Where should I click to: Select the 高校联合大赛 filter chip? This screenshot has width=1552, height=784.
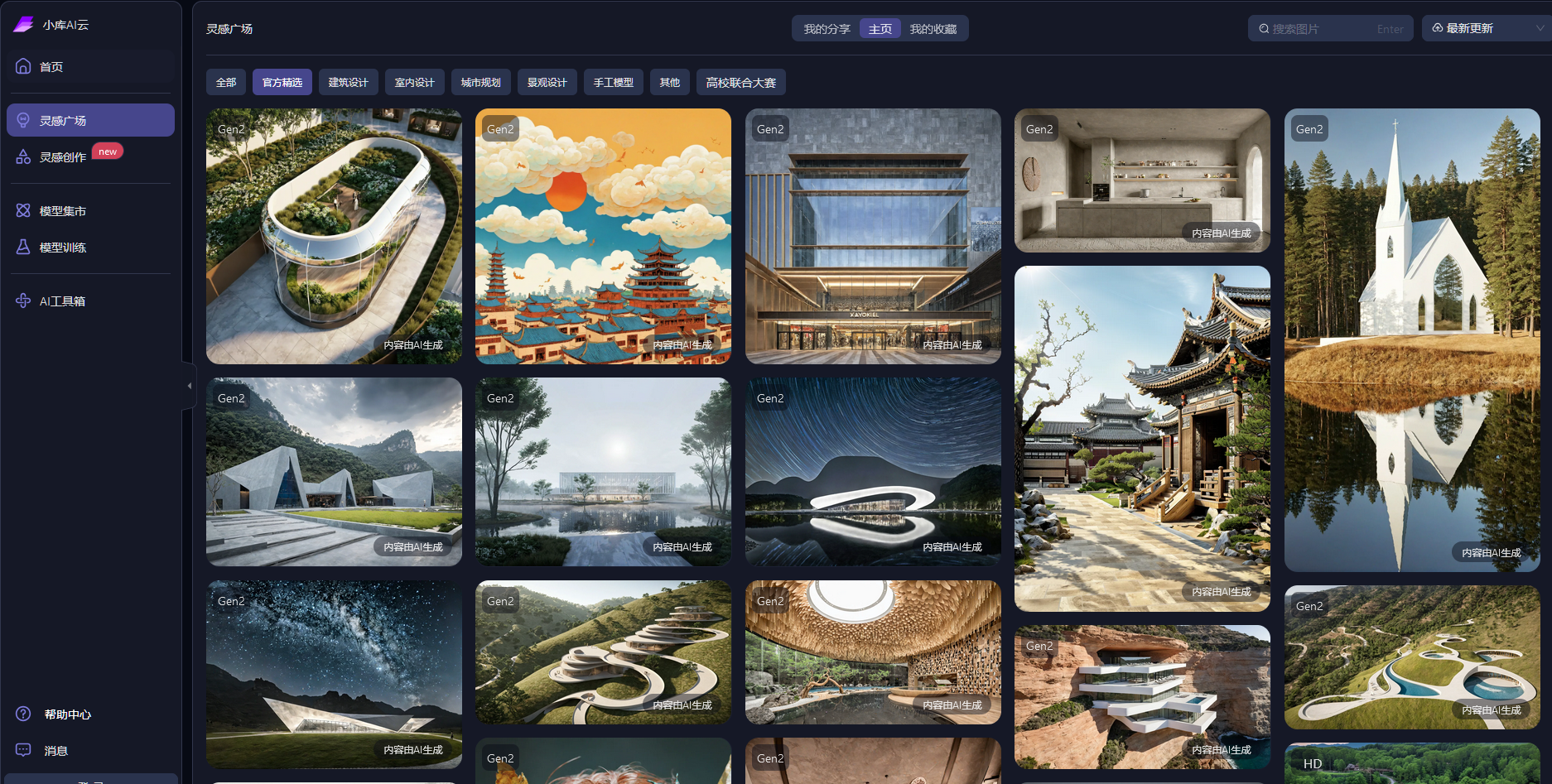point(740,82)
